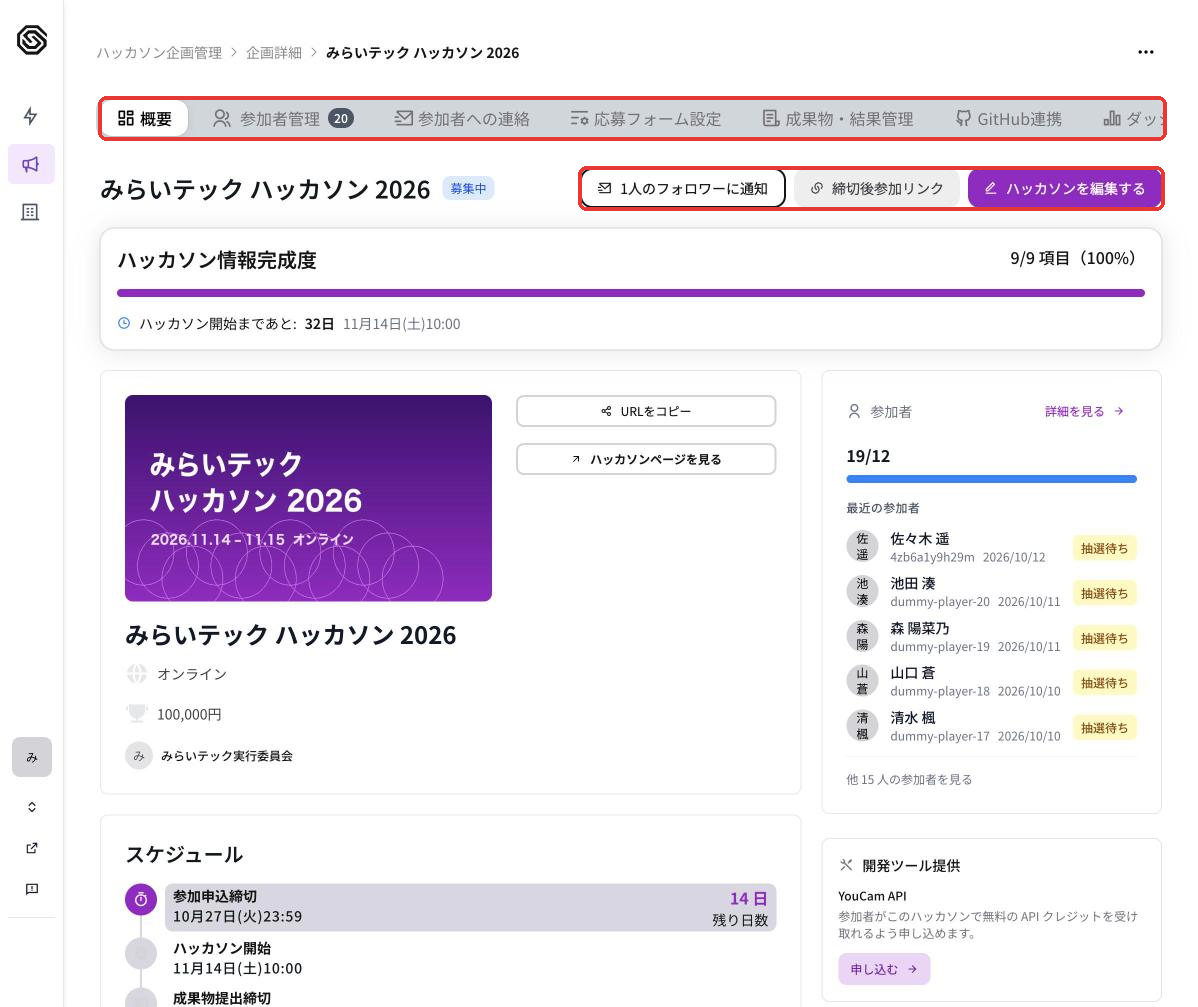Screen dimensions: 1198x1007
Task: Click 抽選待ち badge for 佐々木 遥
Action: click(x=1104, y=548)
